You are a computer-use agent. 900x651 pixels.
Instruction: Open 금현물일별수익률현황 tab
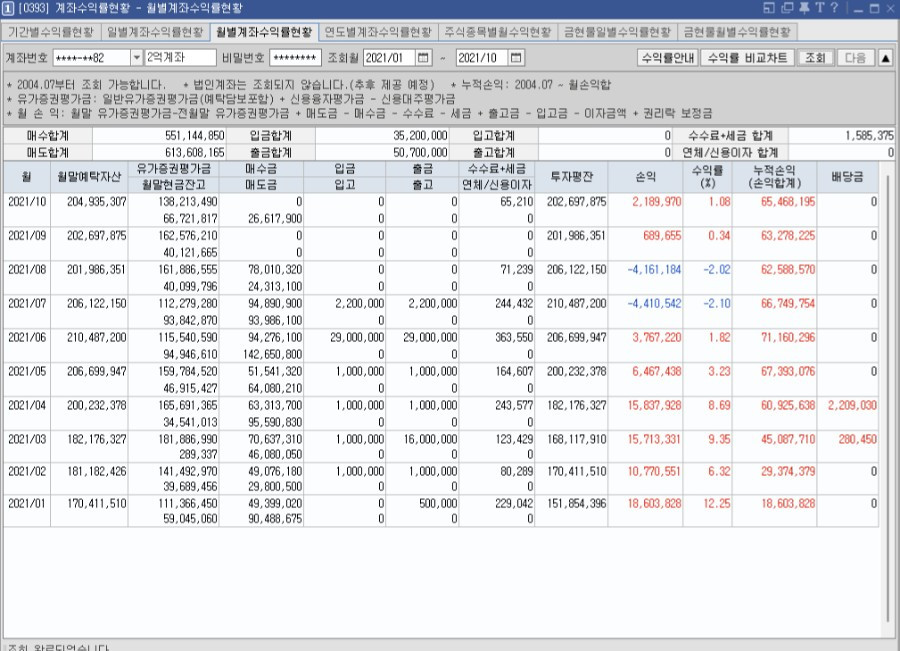tap(617, 32)
